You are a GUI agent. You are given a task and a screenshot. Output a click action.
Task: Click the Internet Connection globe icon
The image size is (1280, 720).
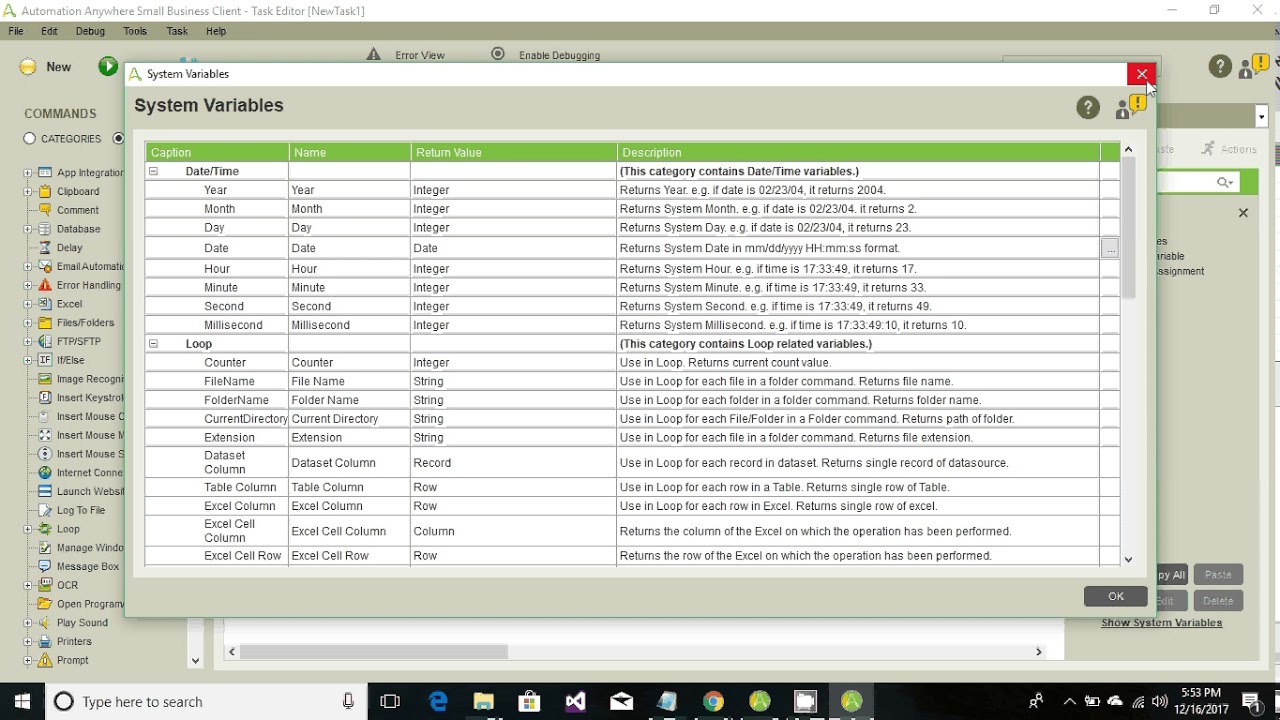tap(45, 473)
